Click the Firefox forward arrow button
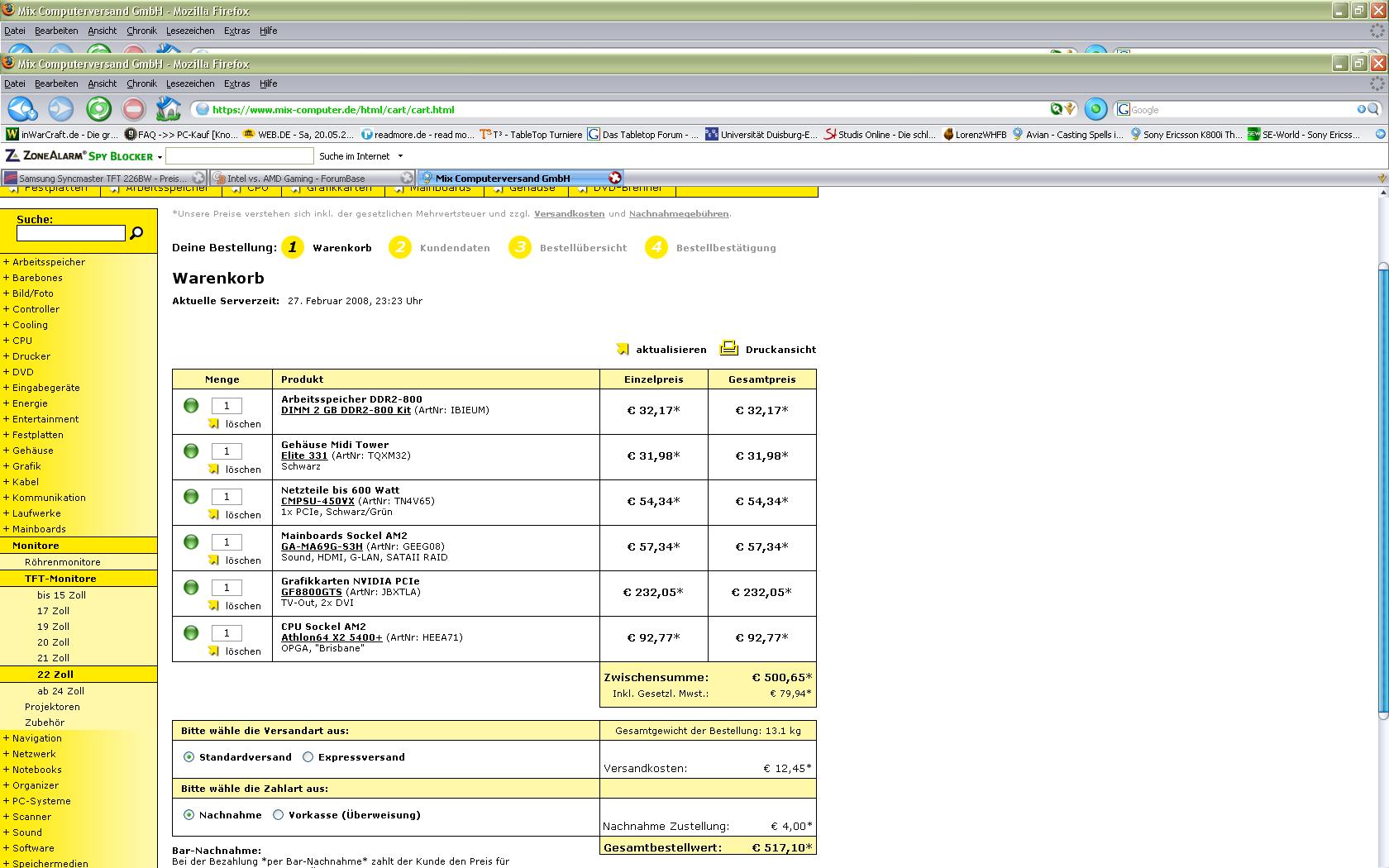This screenshot has height=868, width=1389. (61, 109)
